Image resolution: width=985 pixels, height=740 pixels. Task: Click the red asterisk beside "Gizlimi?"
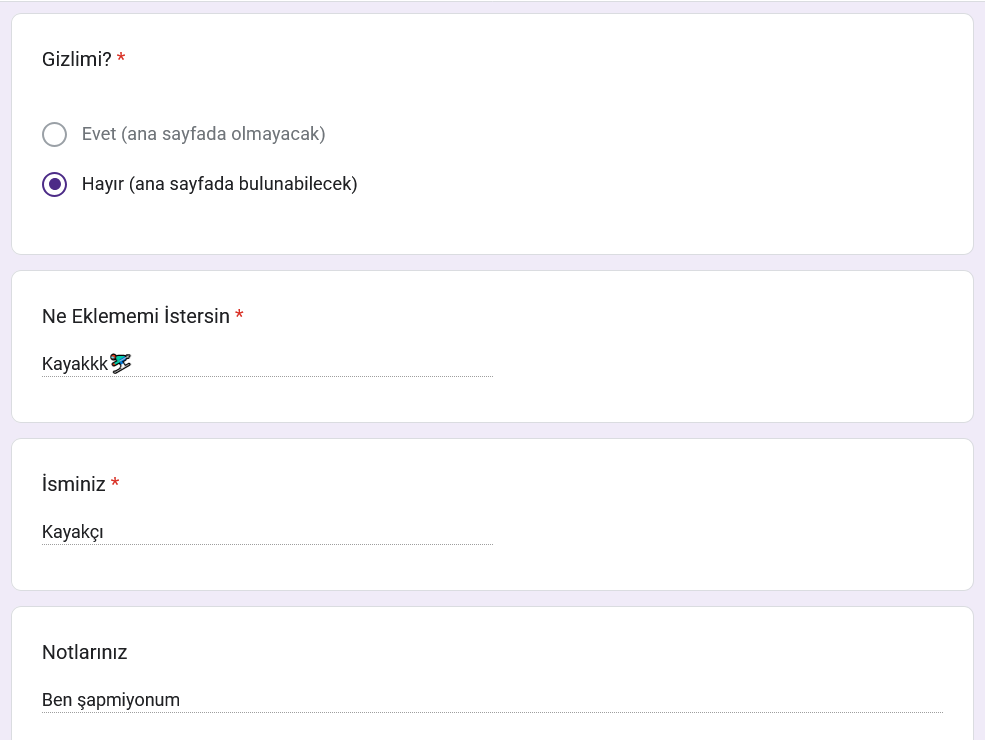(121, 58)
